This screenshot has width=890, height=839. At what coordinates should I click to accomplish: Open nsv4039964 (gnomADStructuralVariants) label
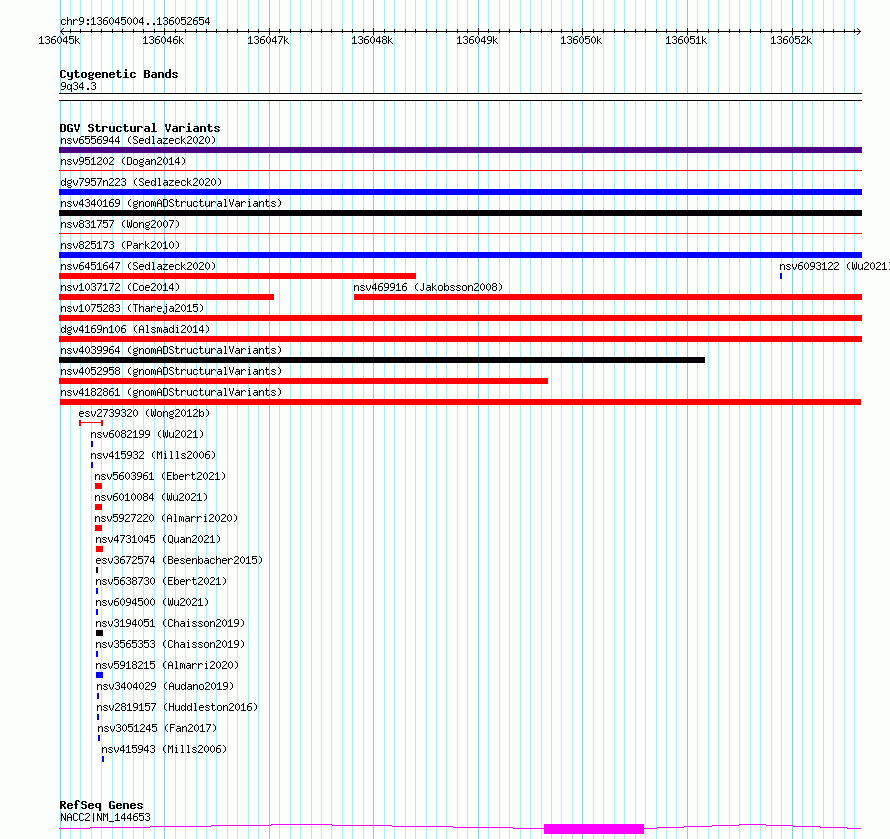171,350
